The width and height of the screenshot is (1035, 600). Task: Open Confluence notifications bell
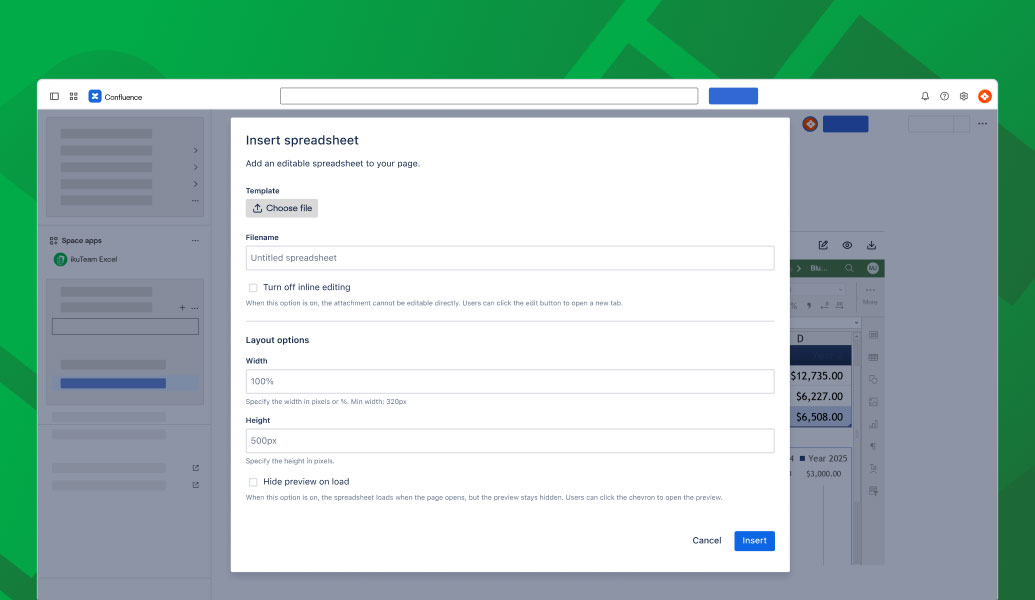click(x=924, y=96)
